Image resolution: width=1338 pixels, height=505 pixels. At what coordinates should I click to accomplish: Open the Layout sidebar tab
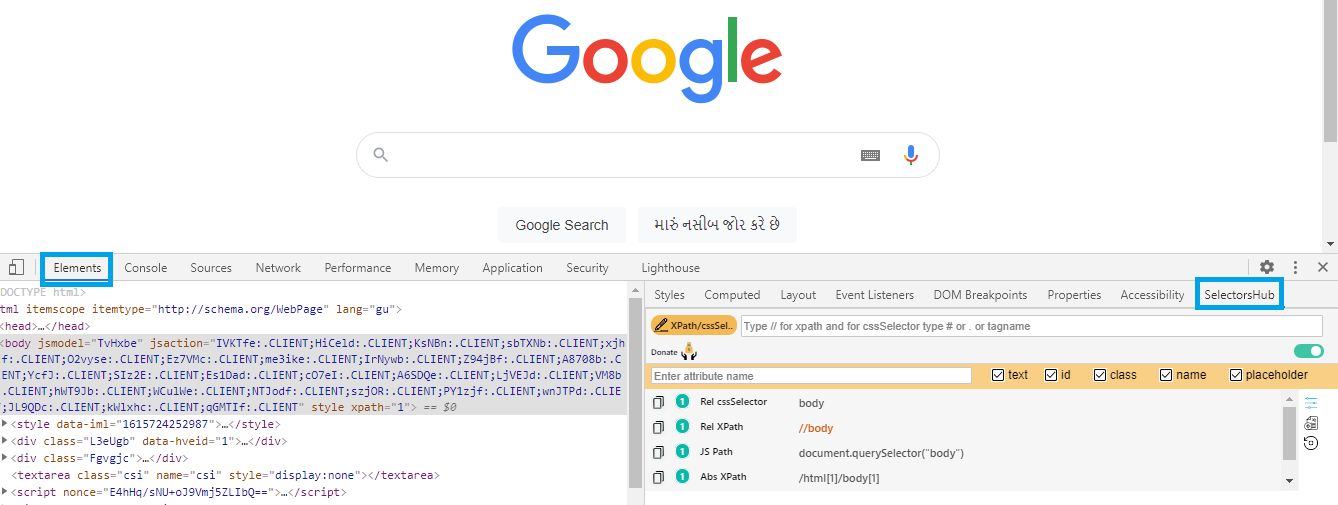tap(798, 295)
